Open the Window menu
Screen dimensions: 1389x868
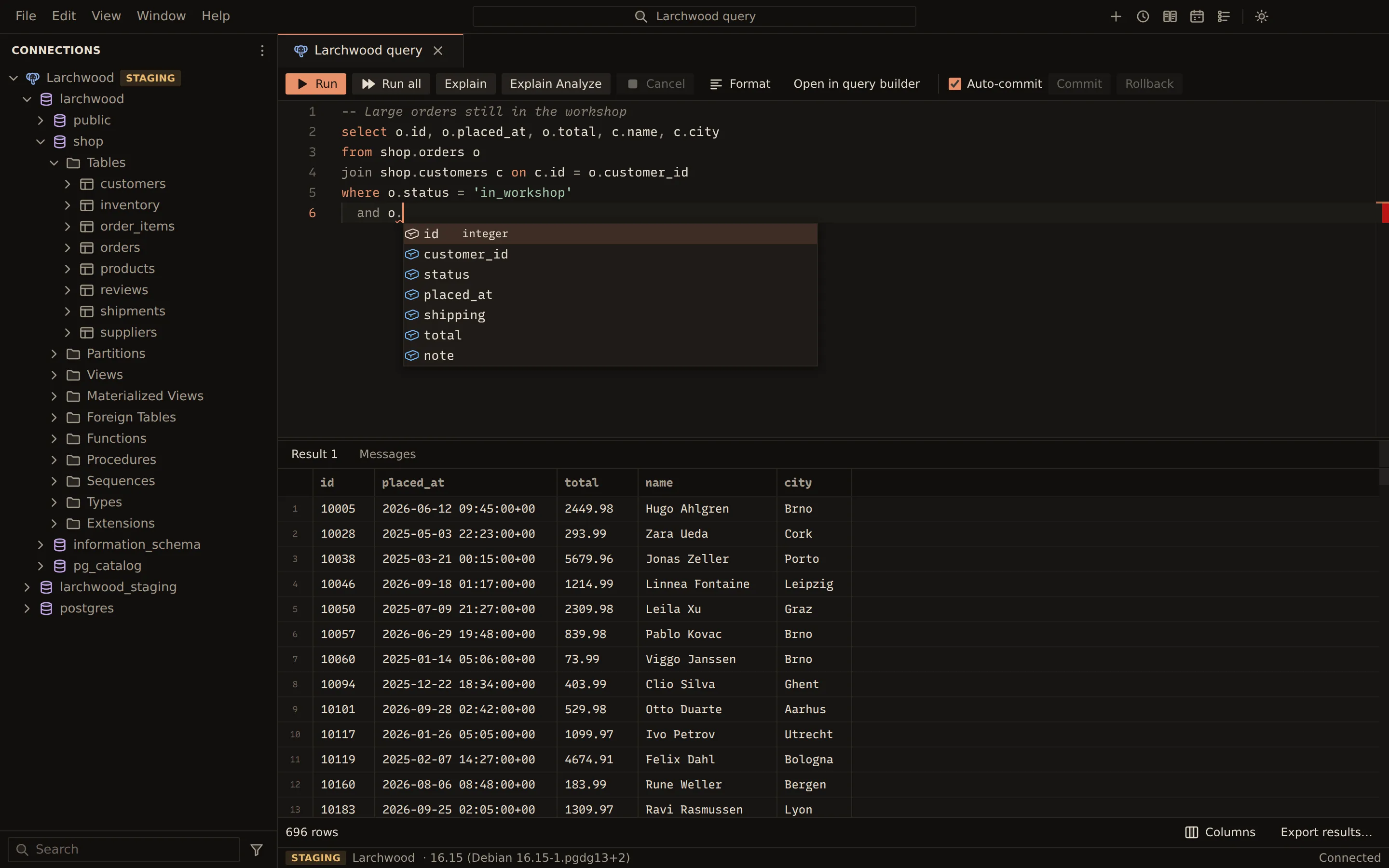click(x=161, y=16)
